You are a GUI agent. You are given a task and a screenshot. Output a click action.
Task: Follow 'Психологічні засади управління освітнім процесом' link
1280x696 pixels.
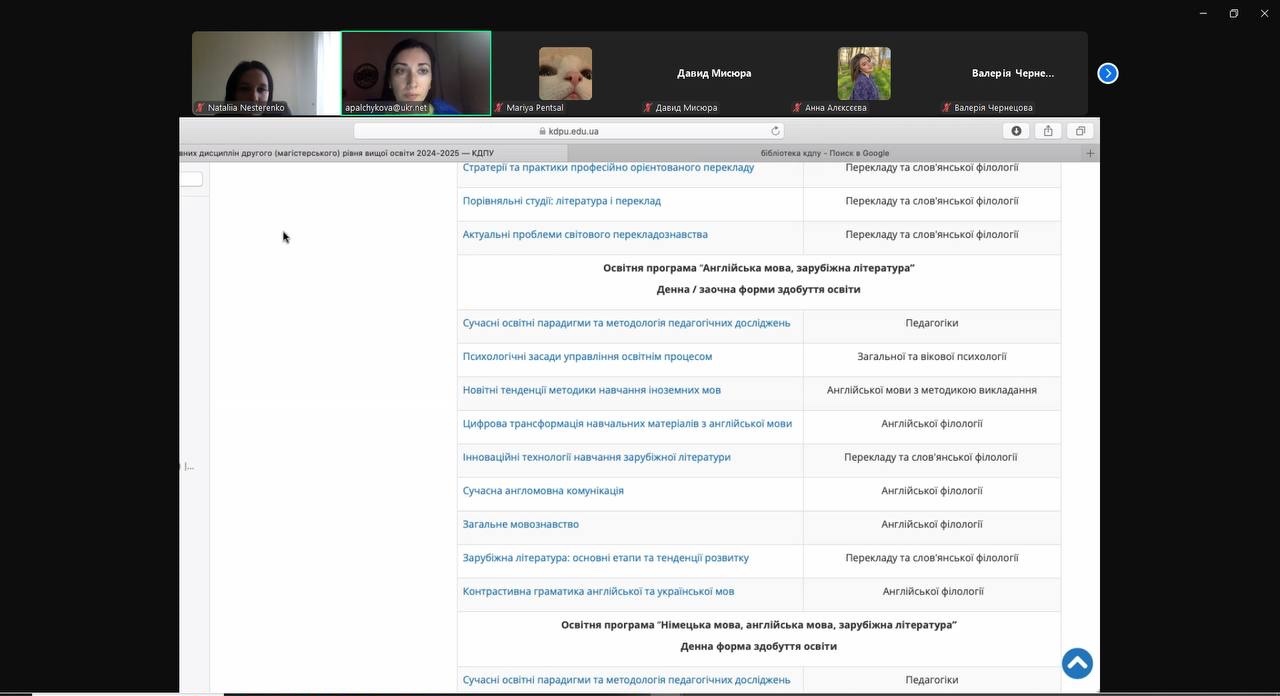(x=587, y=357)
